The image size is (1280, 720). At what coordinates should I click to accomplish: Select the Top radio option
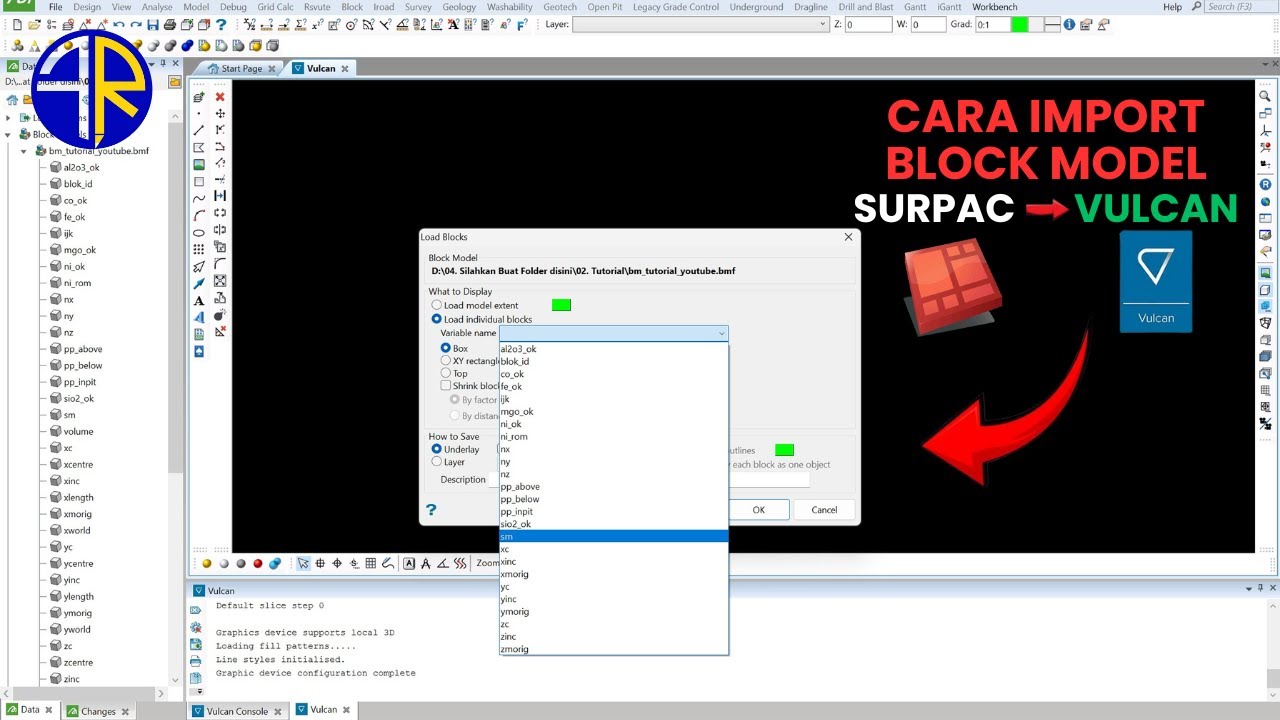[445, 373]
